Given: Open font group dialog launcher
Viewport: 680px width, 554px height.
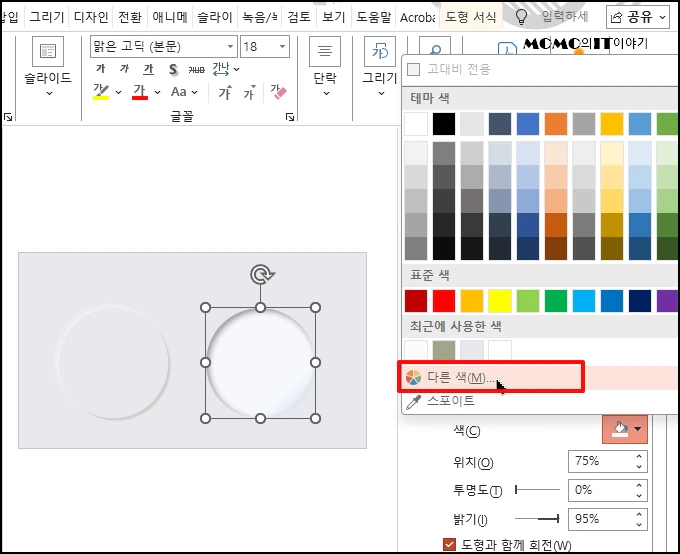Looking at the screenshot, I should click(290, 117).
